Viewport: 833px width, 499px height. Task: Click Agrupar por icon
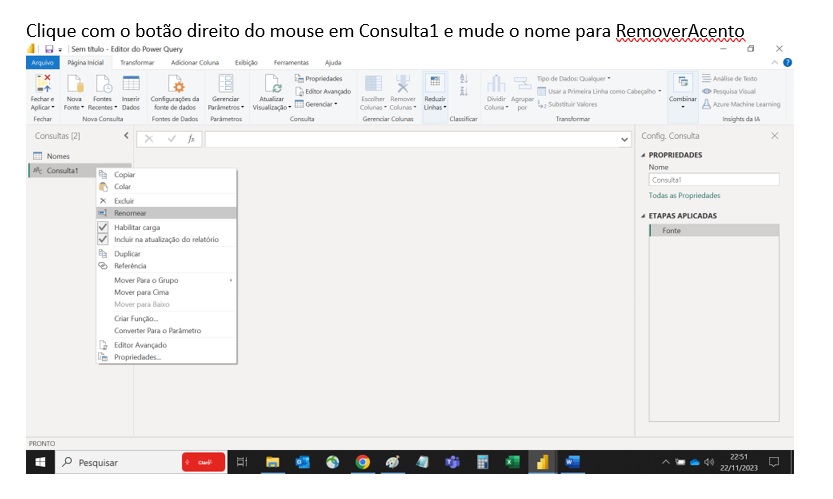522,84
